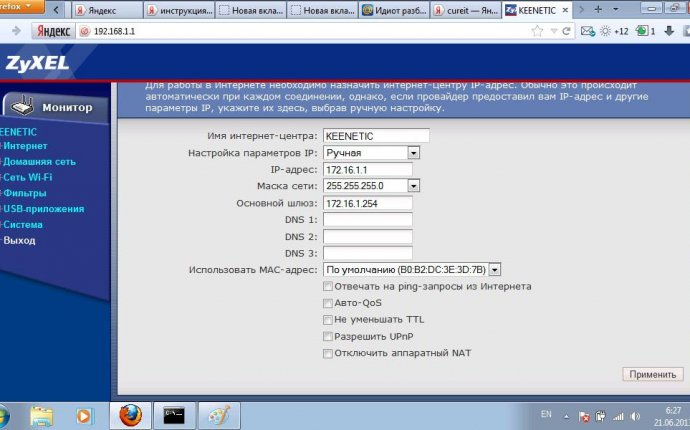Click the router icon beside Монитор
690x430 pixels.
point(22,106)
